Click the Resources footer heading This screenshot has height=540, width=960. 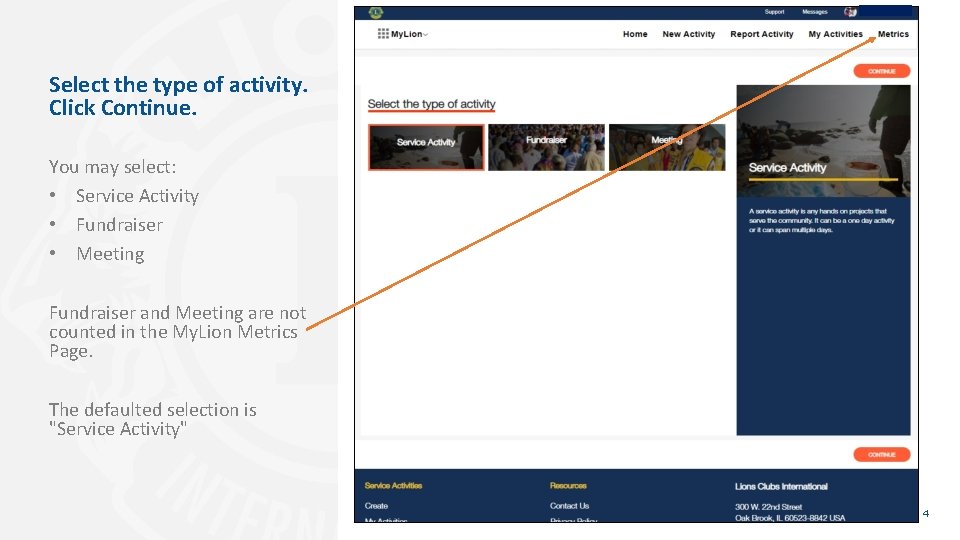[568, 486]
